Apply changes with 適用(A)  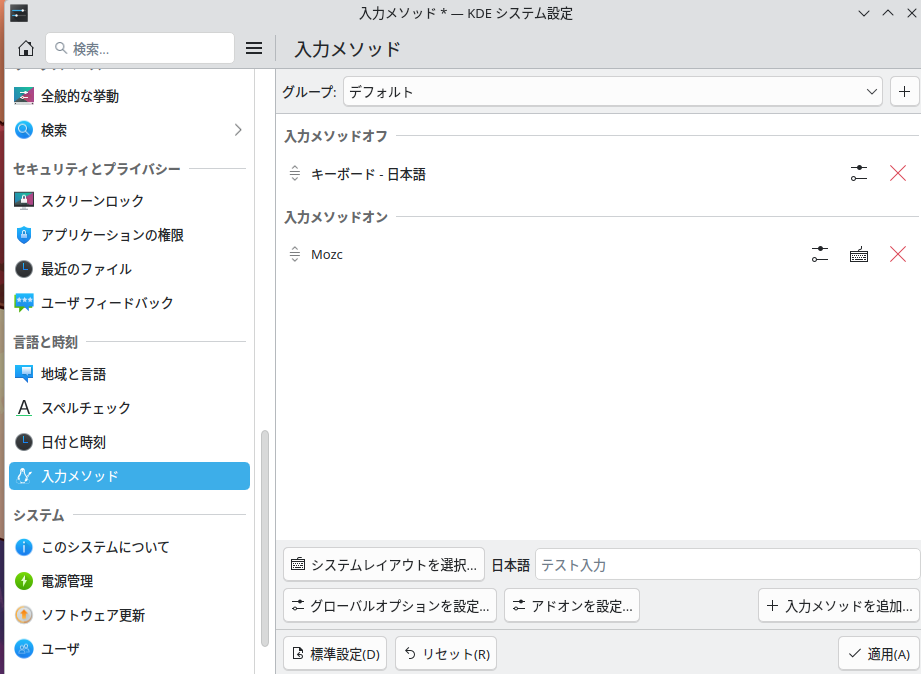tap(879, 653)
